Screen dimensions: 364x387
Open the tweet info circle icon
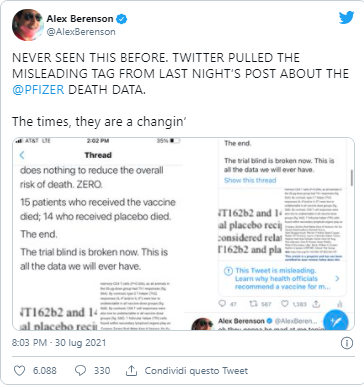click(x=347, y=343)
